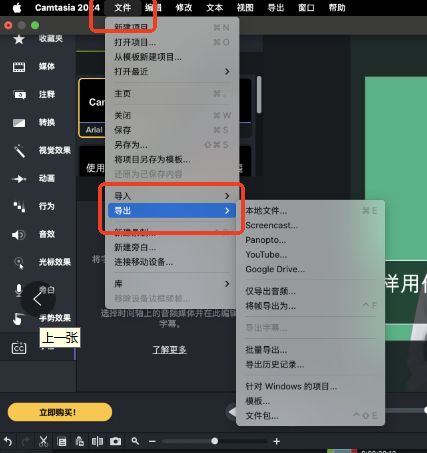Choose 打开项目… from the File menu
Viewport: 427px width, 453px height.
[172, 43]
